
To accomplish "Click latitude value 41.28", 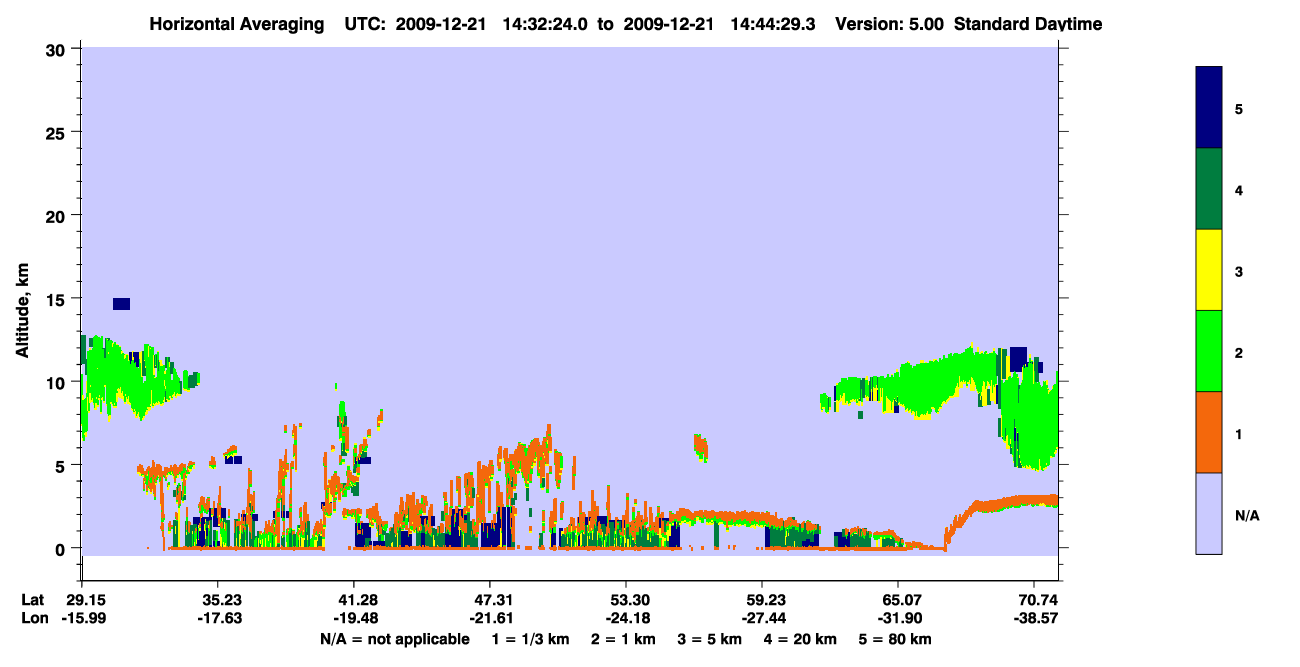I will pos(354,600).
